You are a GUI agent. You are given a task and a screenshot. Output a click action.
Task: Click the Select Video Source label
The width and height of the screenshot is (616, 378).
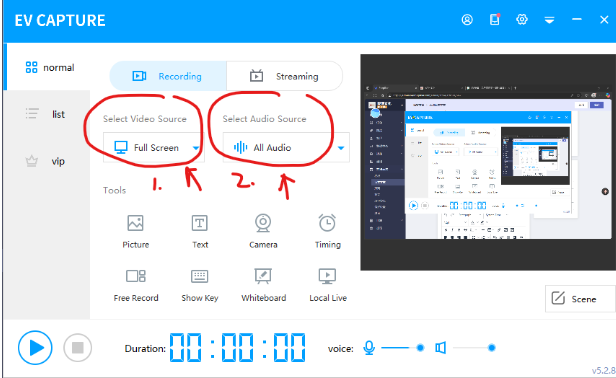point(145,119)
